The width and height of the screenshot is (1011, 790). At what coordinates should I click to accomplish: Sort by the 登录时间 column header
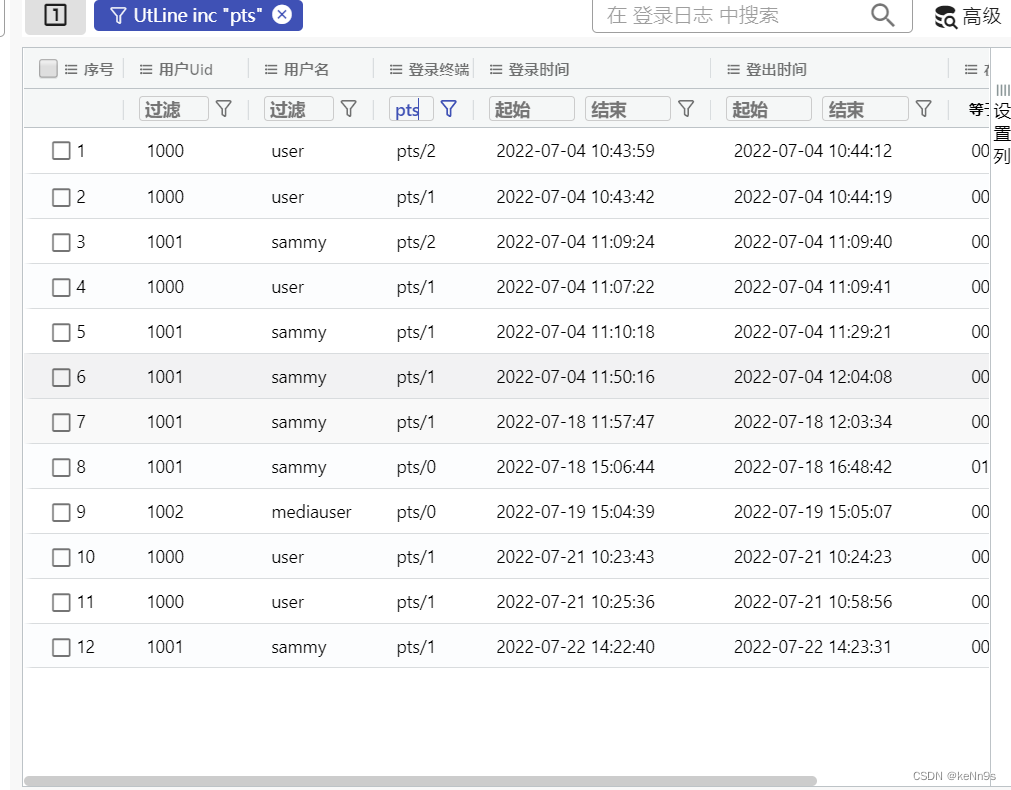pos(538,70)
